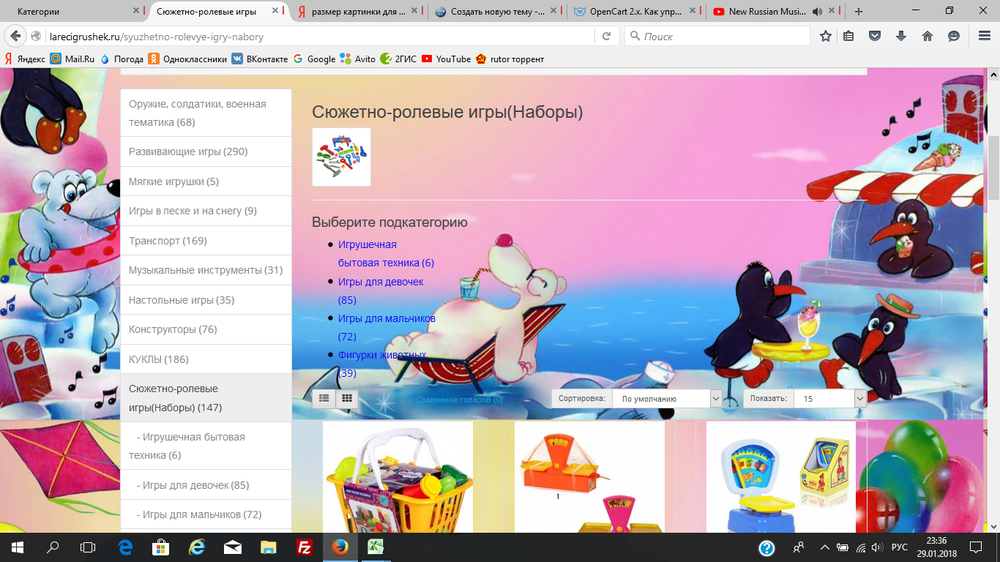
Task: Open File Explorer from the taskbar
Action: tap(268, 547)
